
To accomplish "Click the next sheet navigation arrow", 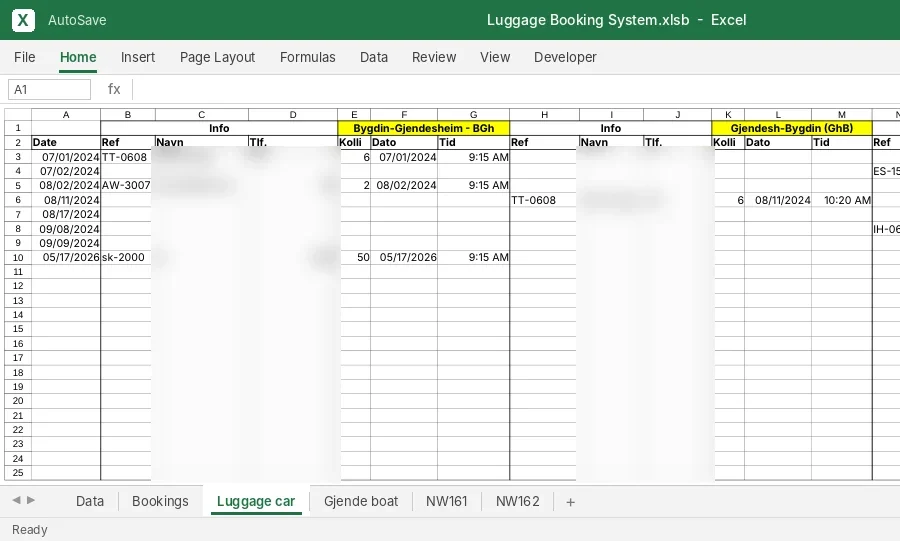I will (31, 500).
